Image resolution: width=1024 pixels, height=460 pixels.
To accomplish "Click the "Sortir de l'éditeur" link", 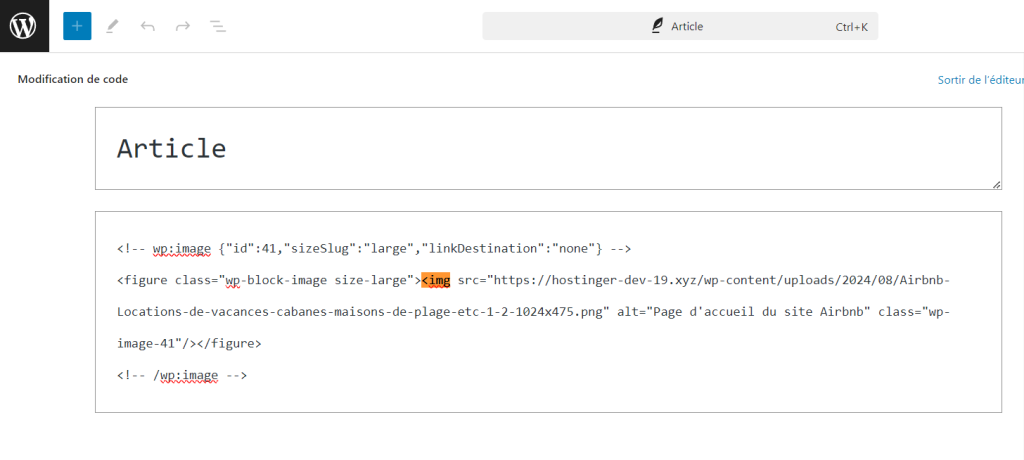I will [979, 79].
